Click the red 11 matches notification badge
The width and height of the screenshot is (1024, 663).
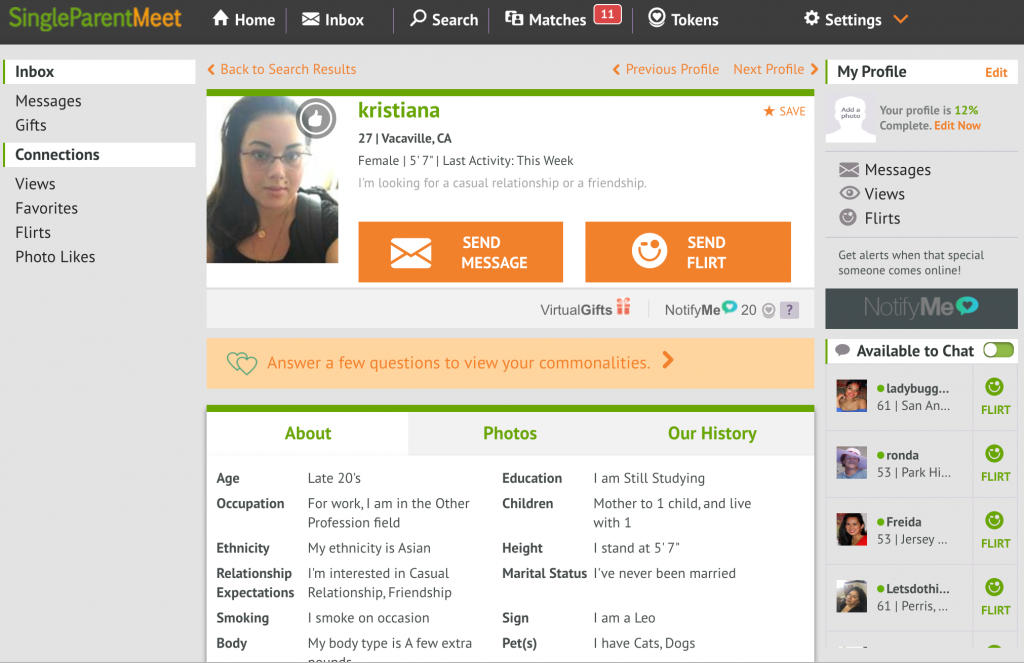[607, 14]
